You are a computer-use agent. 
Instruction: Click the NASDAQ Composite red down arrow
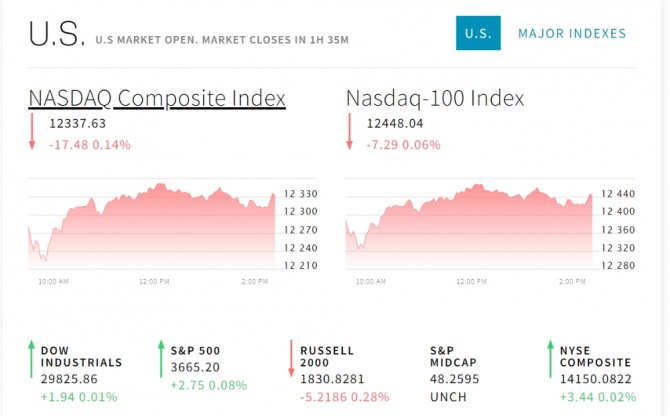pos(32,132)
